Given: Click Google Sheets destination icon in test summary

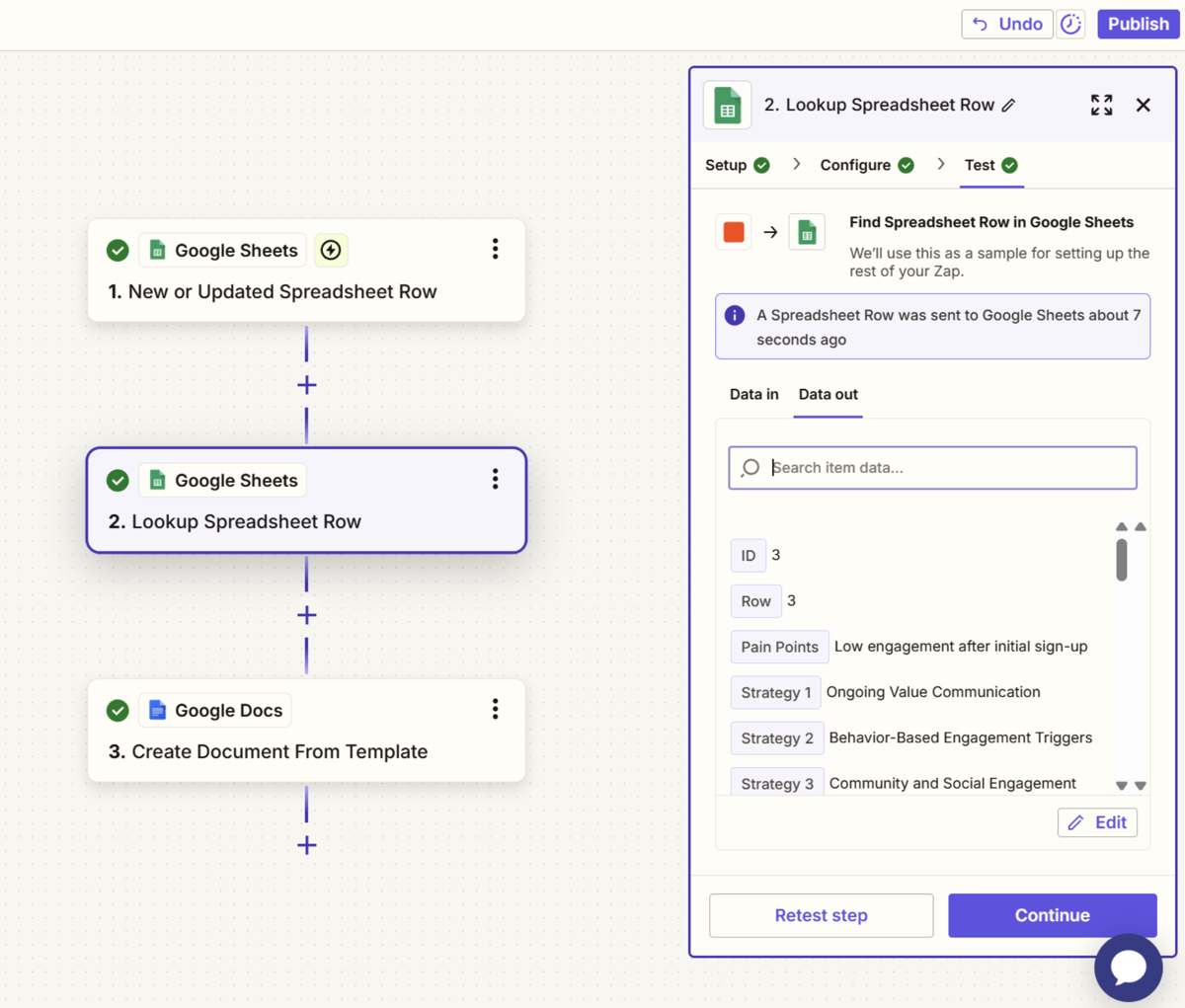Looking at the screenshot, I should 807,232.
